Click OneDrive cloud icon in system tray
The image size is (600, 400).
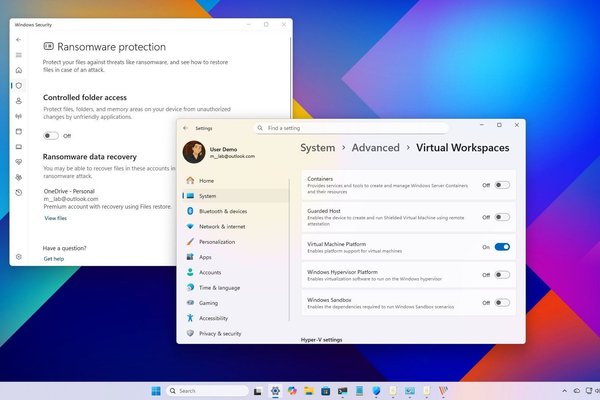pyautogui.click(x=577, y=391)
